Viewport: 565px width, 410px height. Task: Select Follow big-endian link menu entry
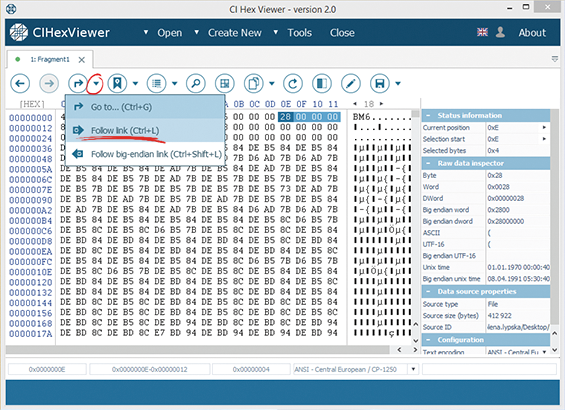(x=145, y=154)
